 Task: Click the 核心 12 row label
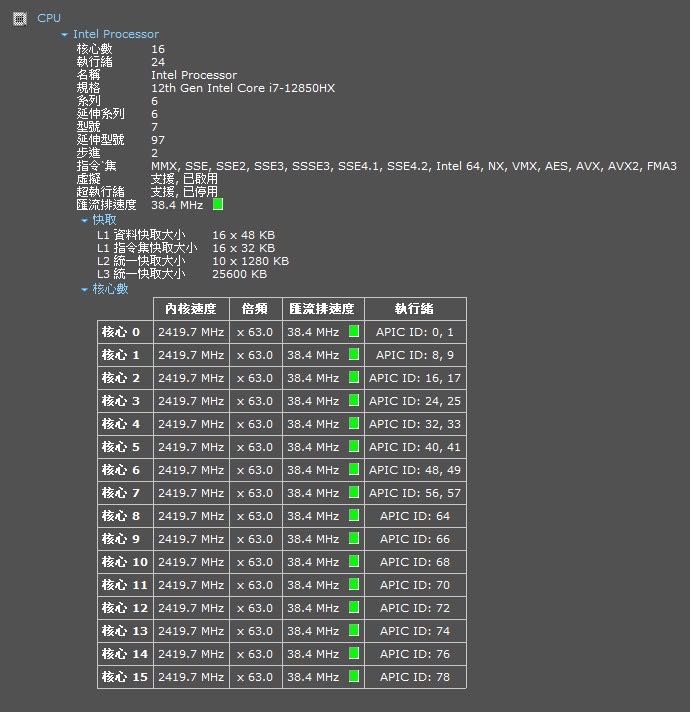(125, 608)
